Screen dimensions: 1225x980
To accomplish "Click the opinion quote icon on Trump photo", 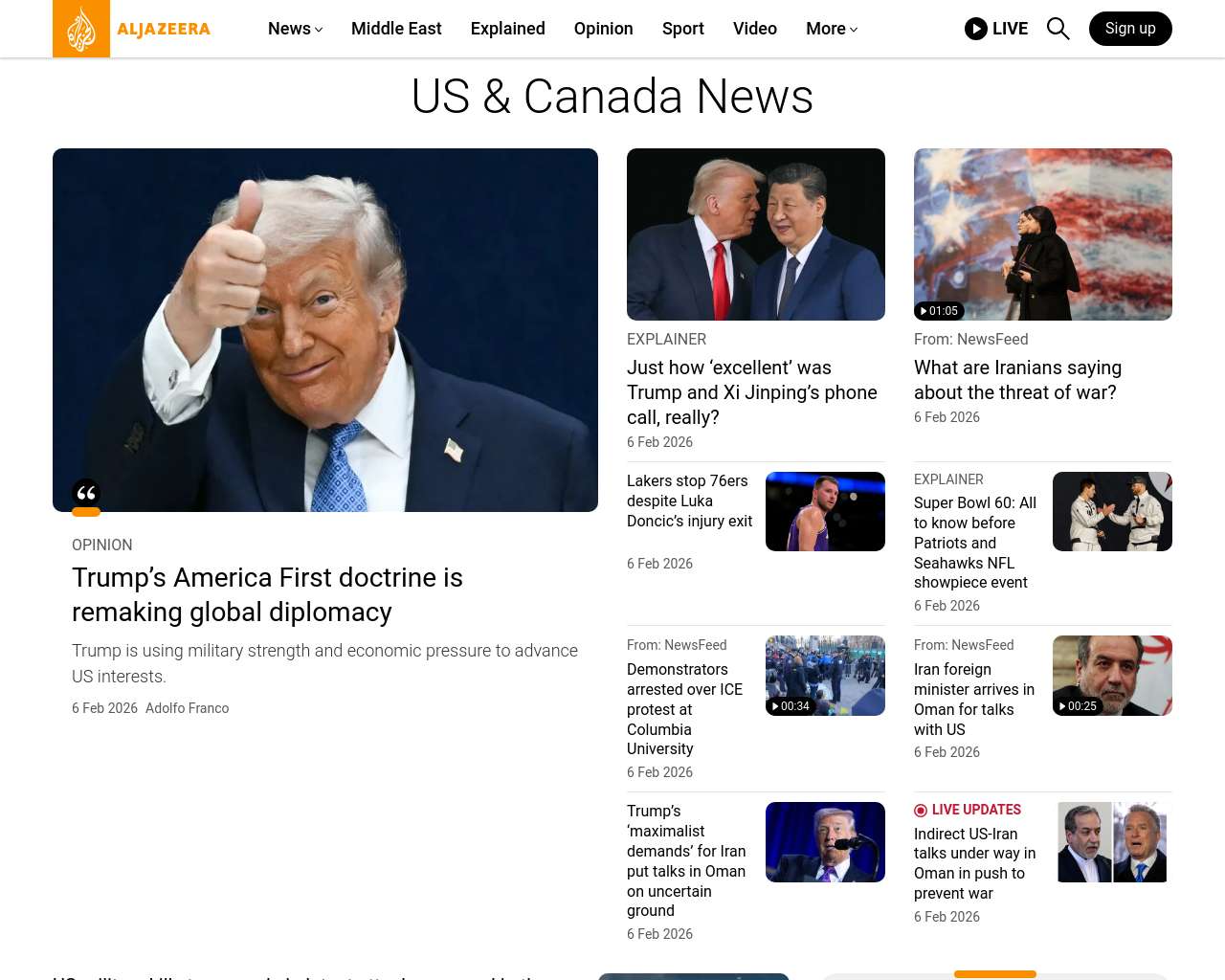I will point(86,494).
